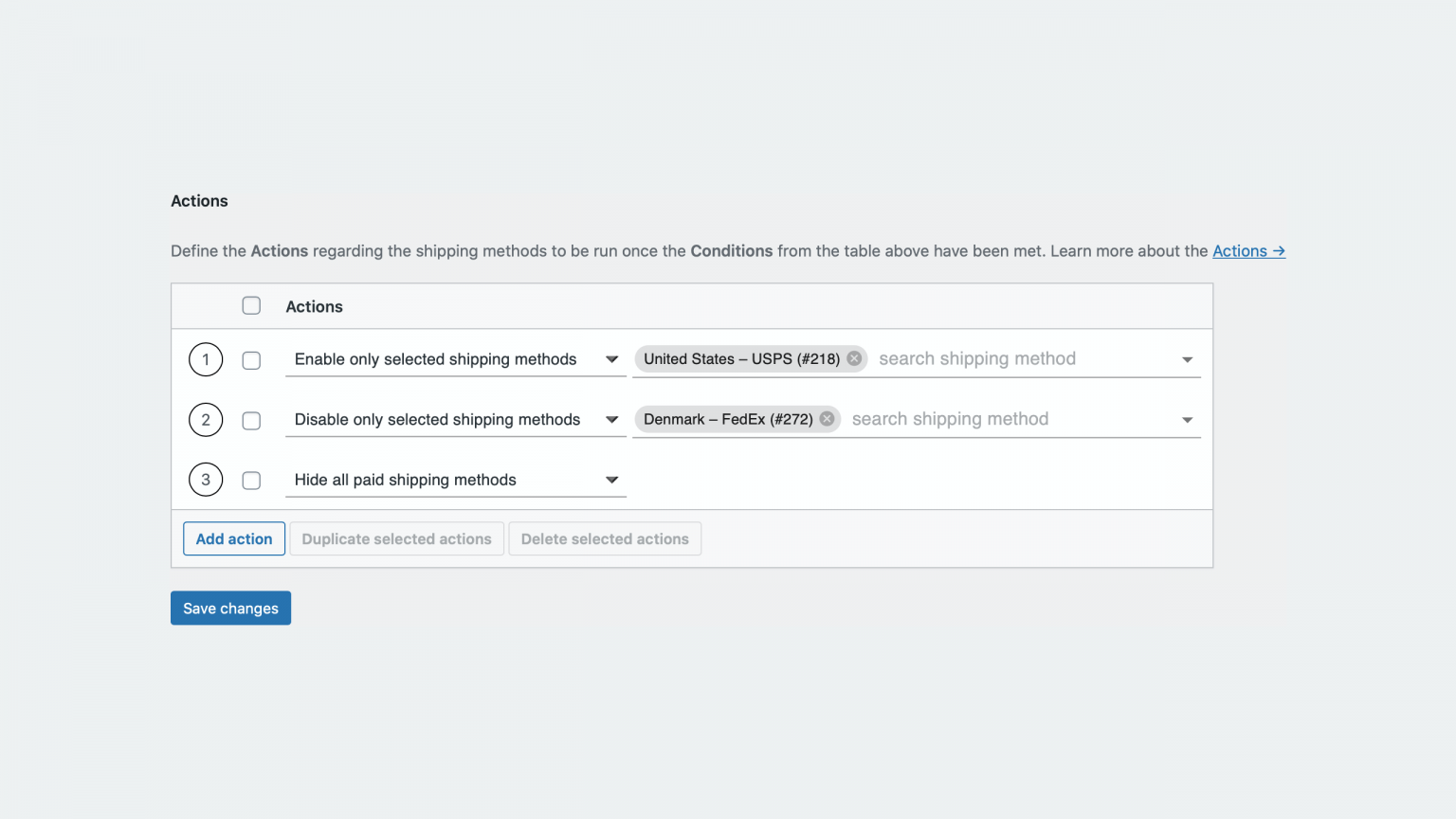Check the checkbox for action row 1

click(x=251, y=359)
